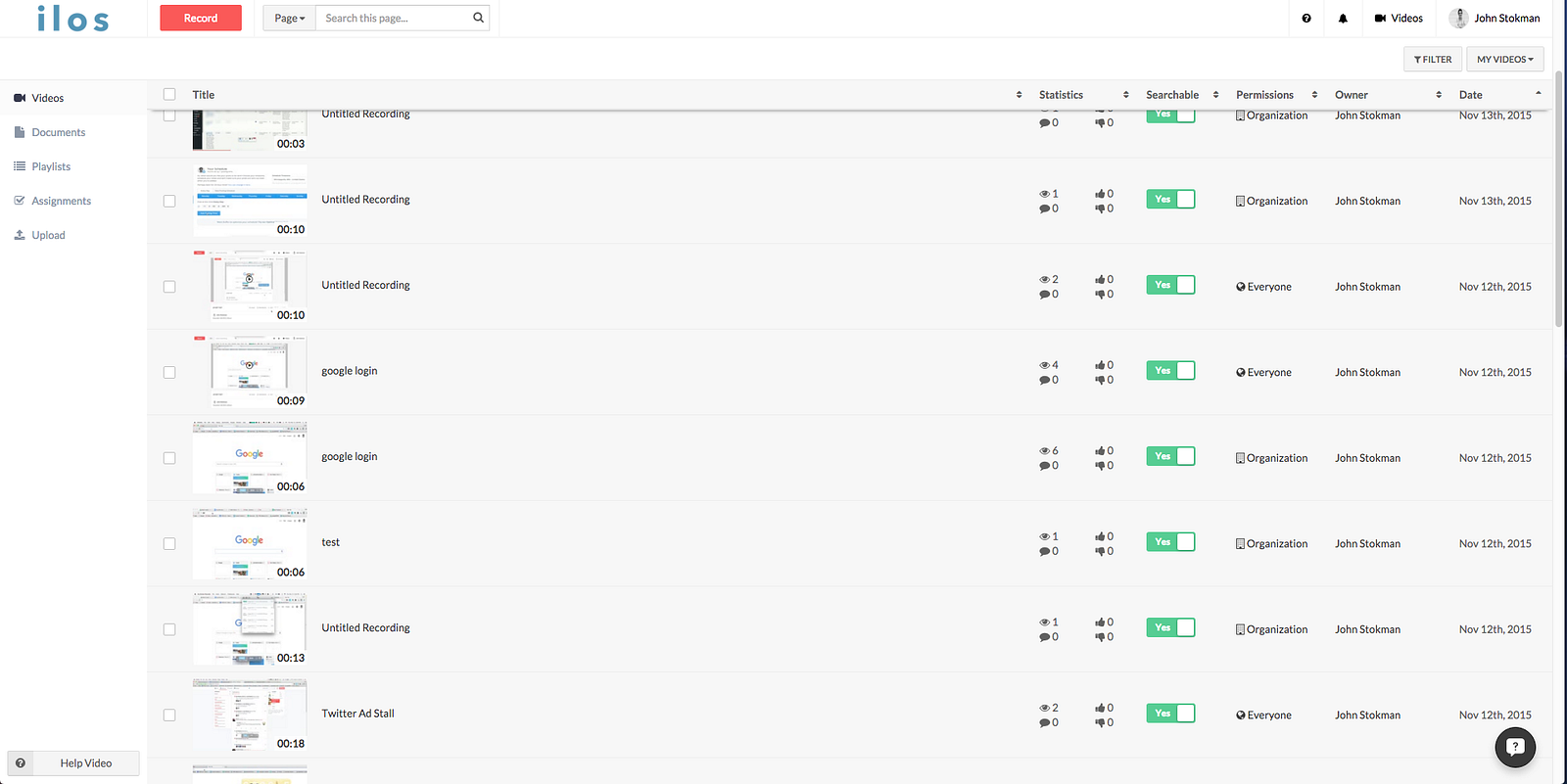
Task: Open the chat support bubble
Action: [1515, 747]
